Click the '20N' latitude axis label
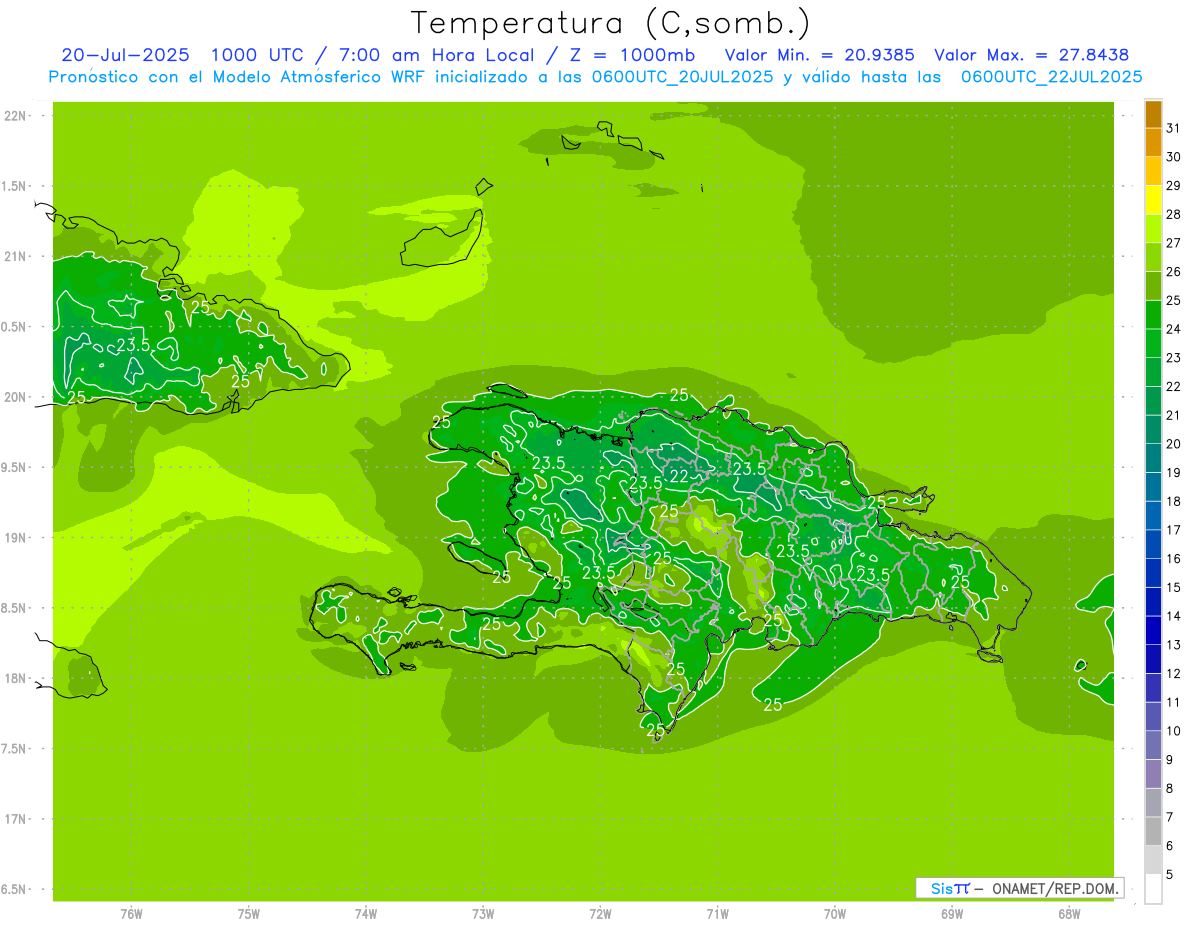 click(x=17, y=397)
